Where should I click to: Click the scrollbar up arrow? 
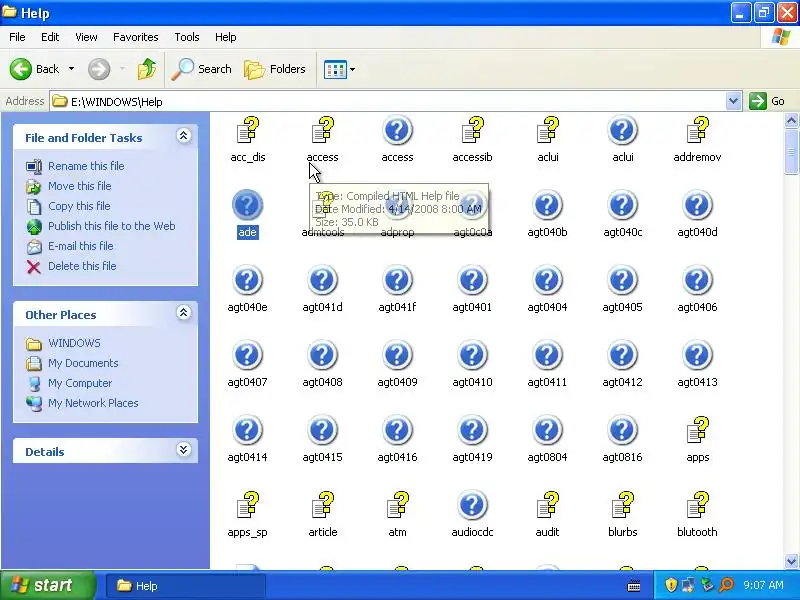click(x=791, y=120)
